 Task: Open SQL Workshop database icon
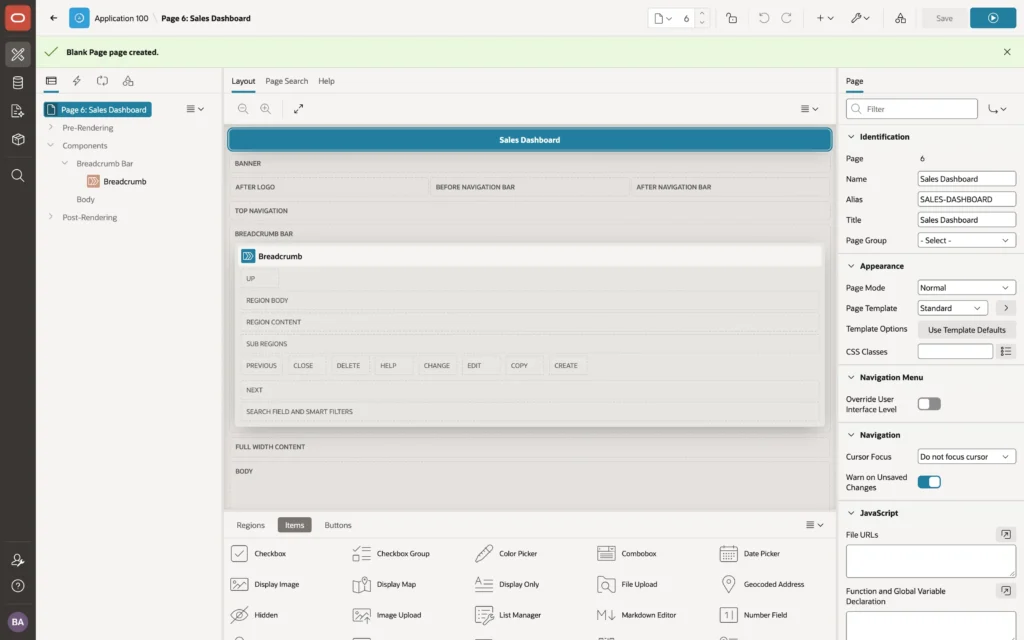(18, 82)
